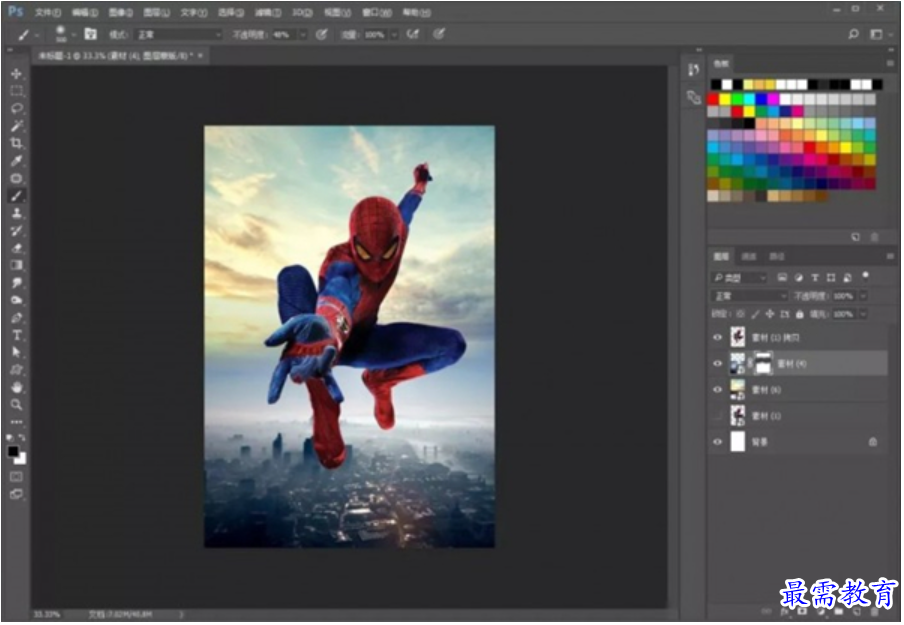Open the layer fill dropdown arrow
904x625 pixels.
[864, 314]
